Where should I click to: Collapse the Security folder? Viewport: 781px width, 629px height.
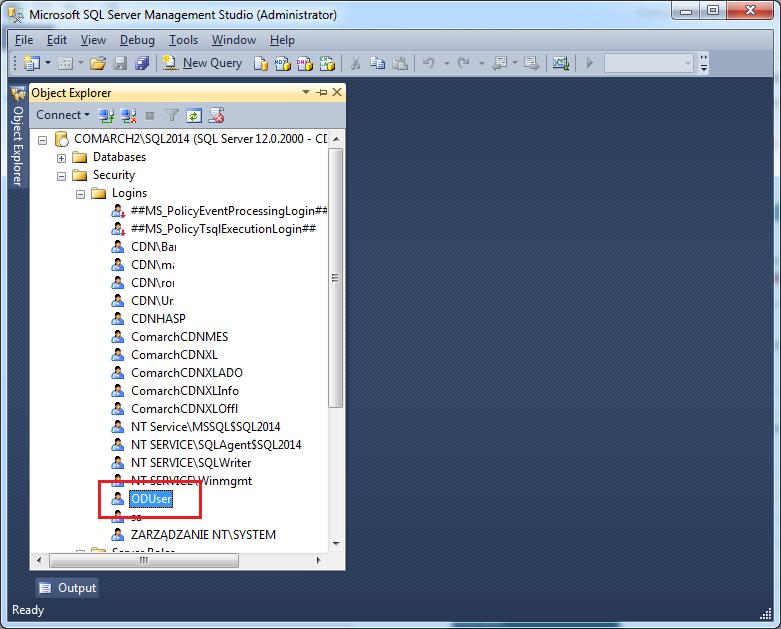coord(61,176)
